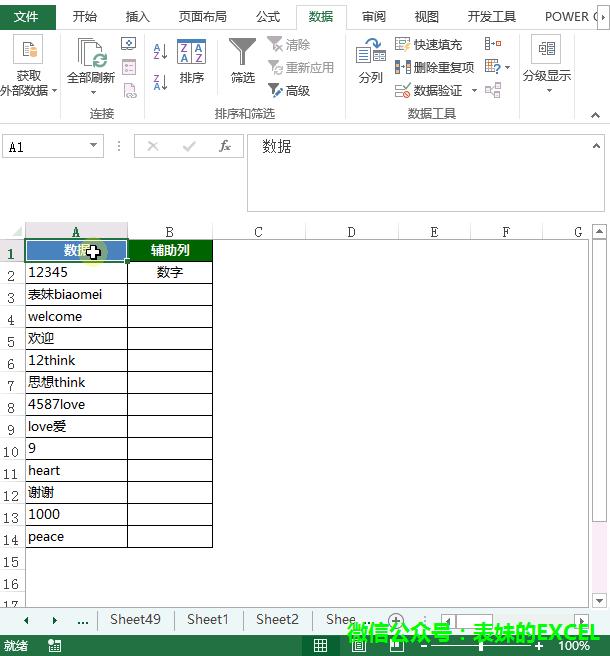Click zoom in plus button
The image size is (610, 656).
pyautogui.click(x=539, y=646)
